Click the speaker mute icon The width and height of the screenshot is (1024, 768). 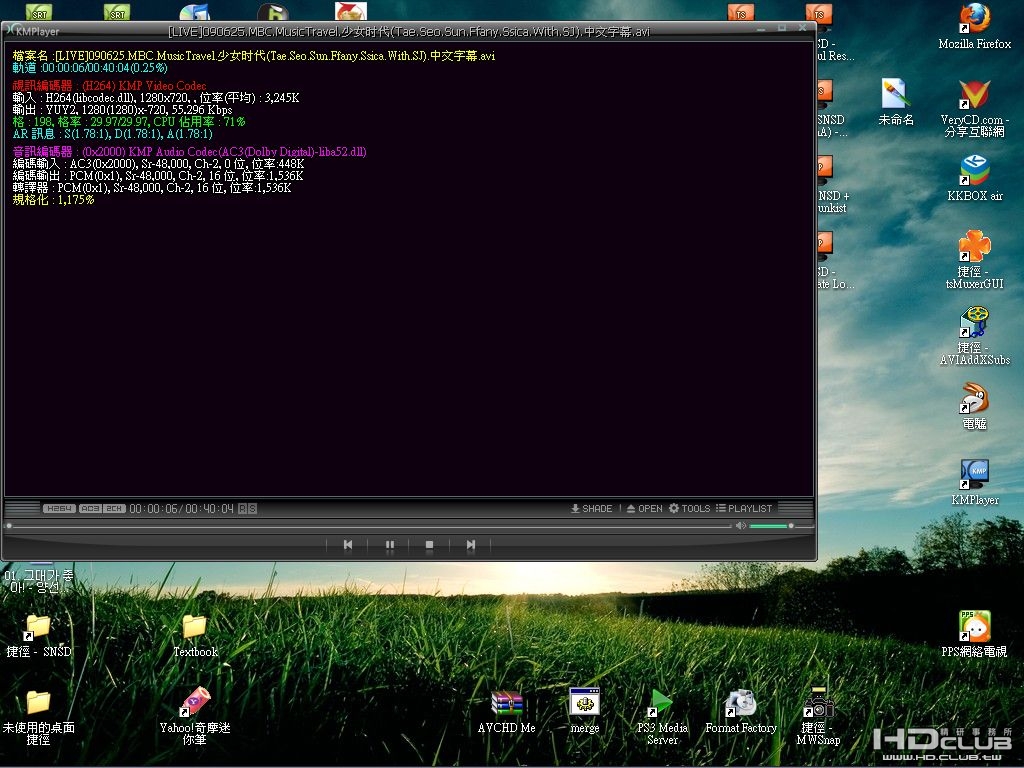741,525
